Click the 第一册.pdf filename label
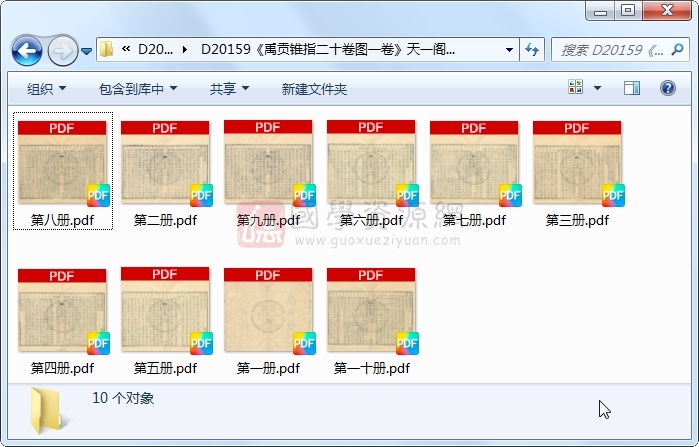699x447 pixels. coord(268,368)
